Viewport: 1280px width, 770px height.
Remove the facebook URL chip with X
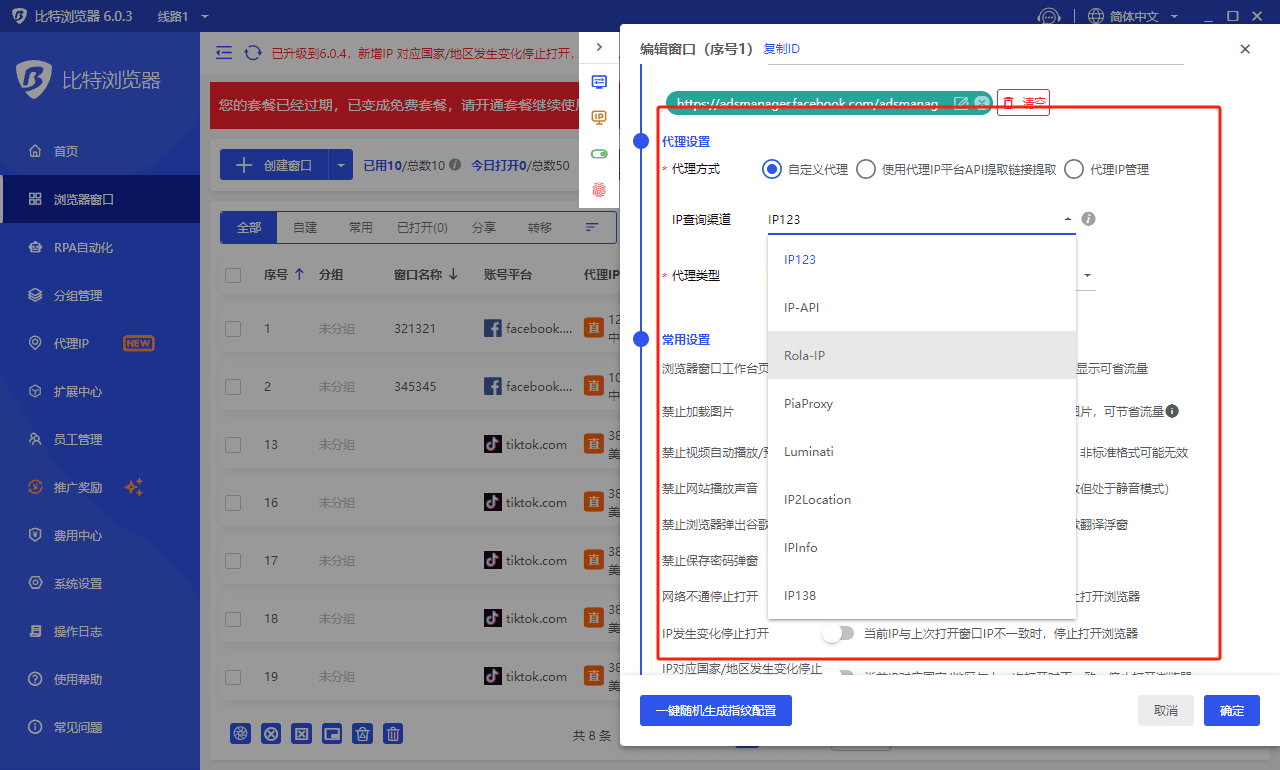982,102
